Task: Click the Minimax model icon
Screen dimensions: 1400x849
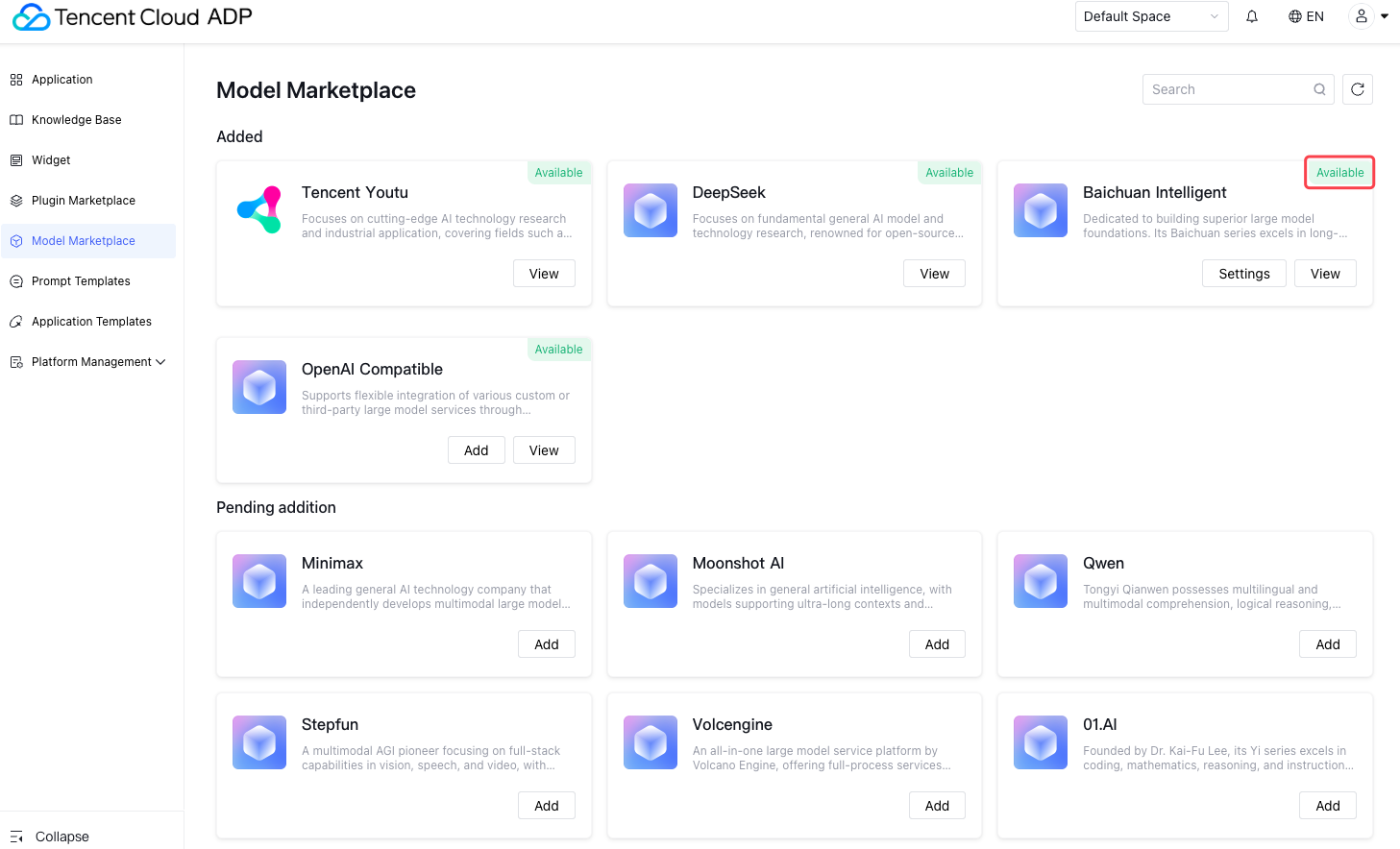Action: point(259,581)
